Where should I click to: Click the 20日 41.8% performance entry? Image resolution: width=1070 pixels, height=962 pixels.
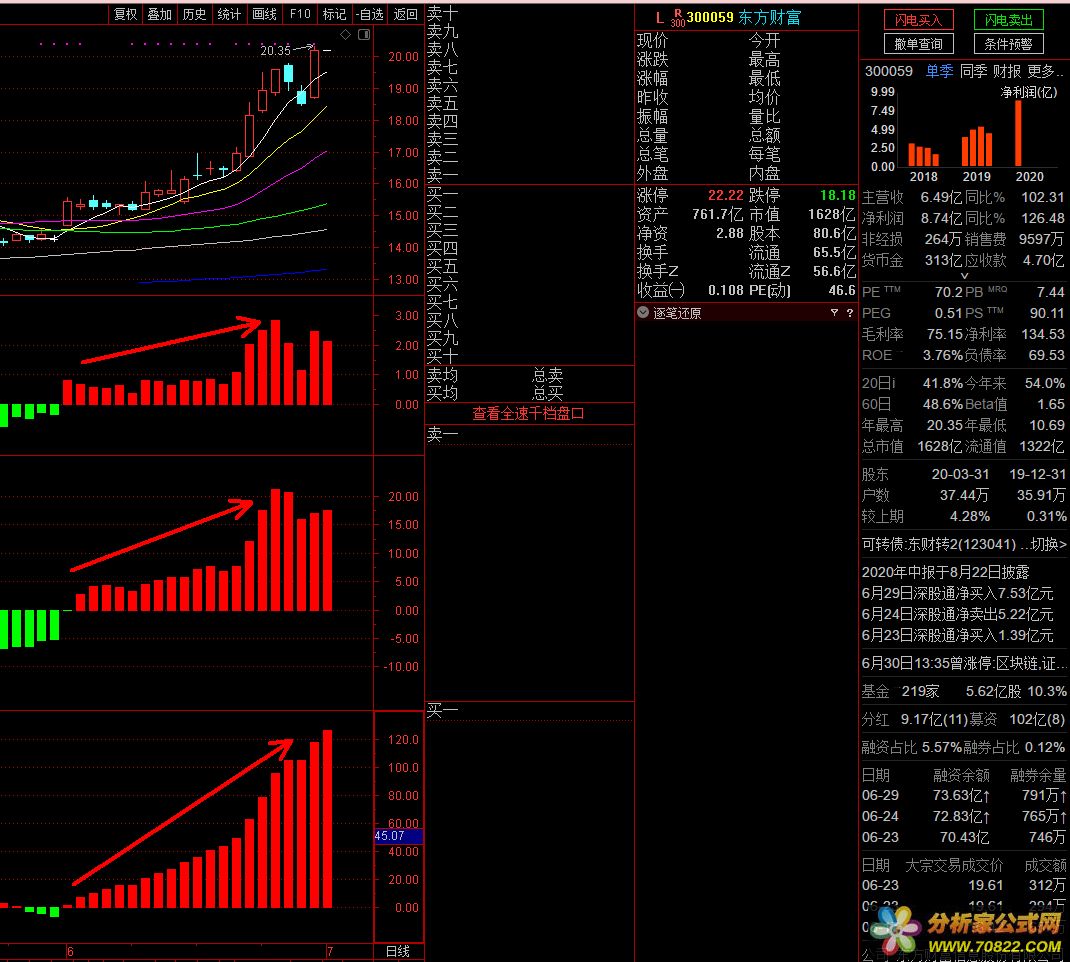point(912,384)
